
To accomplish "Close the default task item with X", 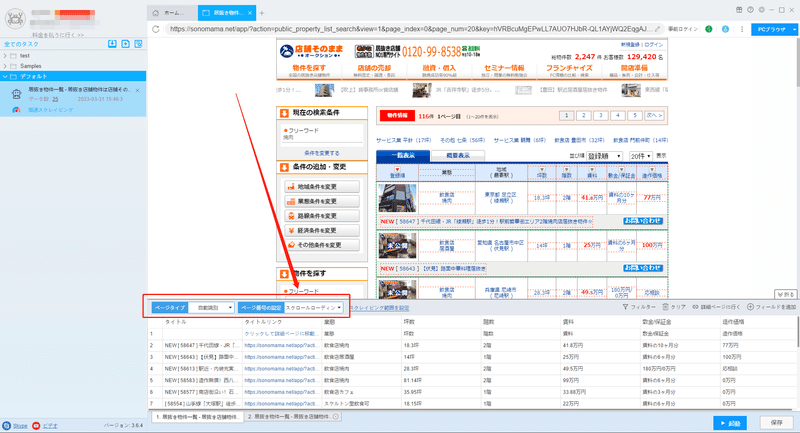I will 137,90.
